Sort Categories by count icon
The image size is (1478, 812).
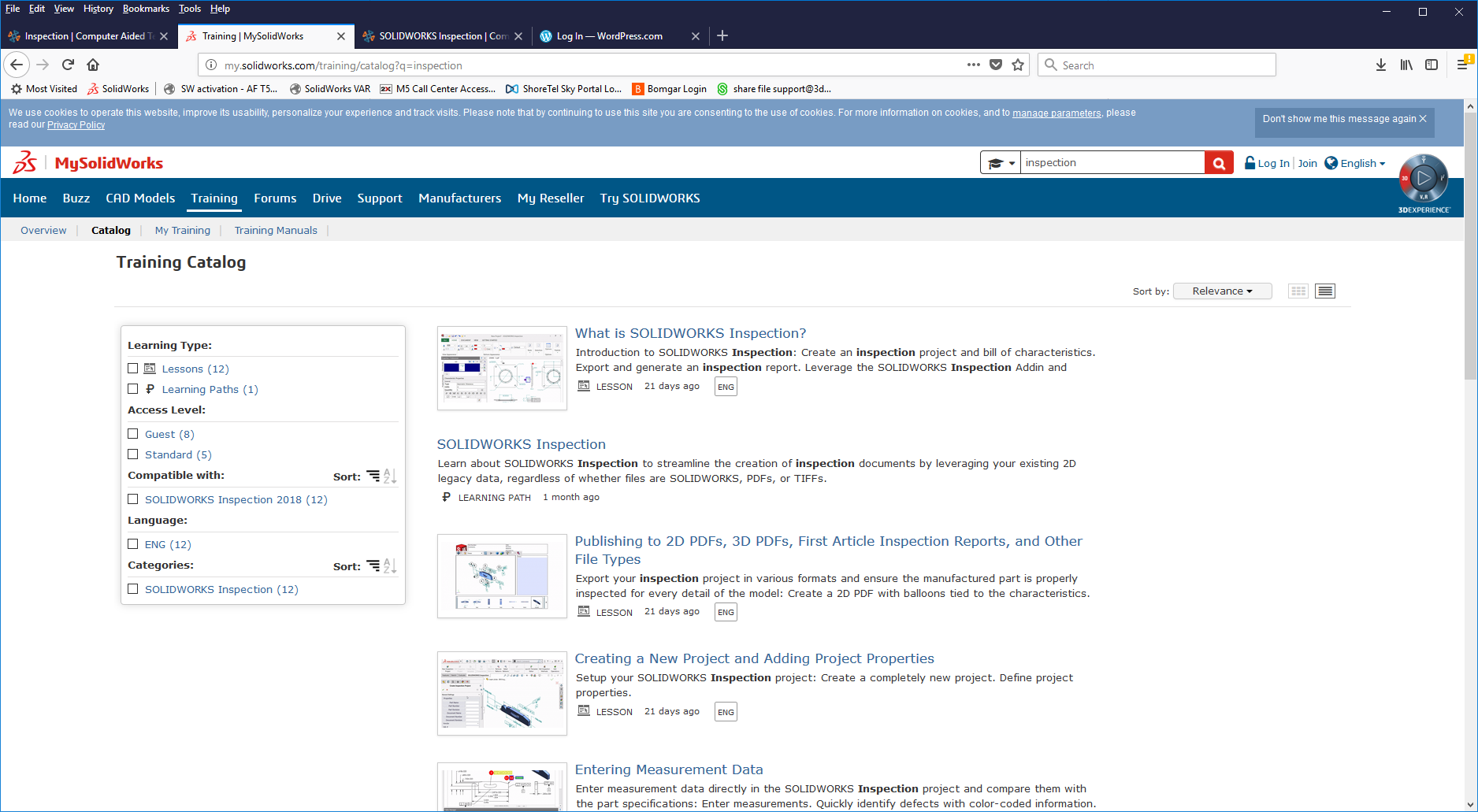click(x=373, y=565)
